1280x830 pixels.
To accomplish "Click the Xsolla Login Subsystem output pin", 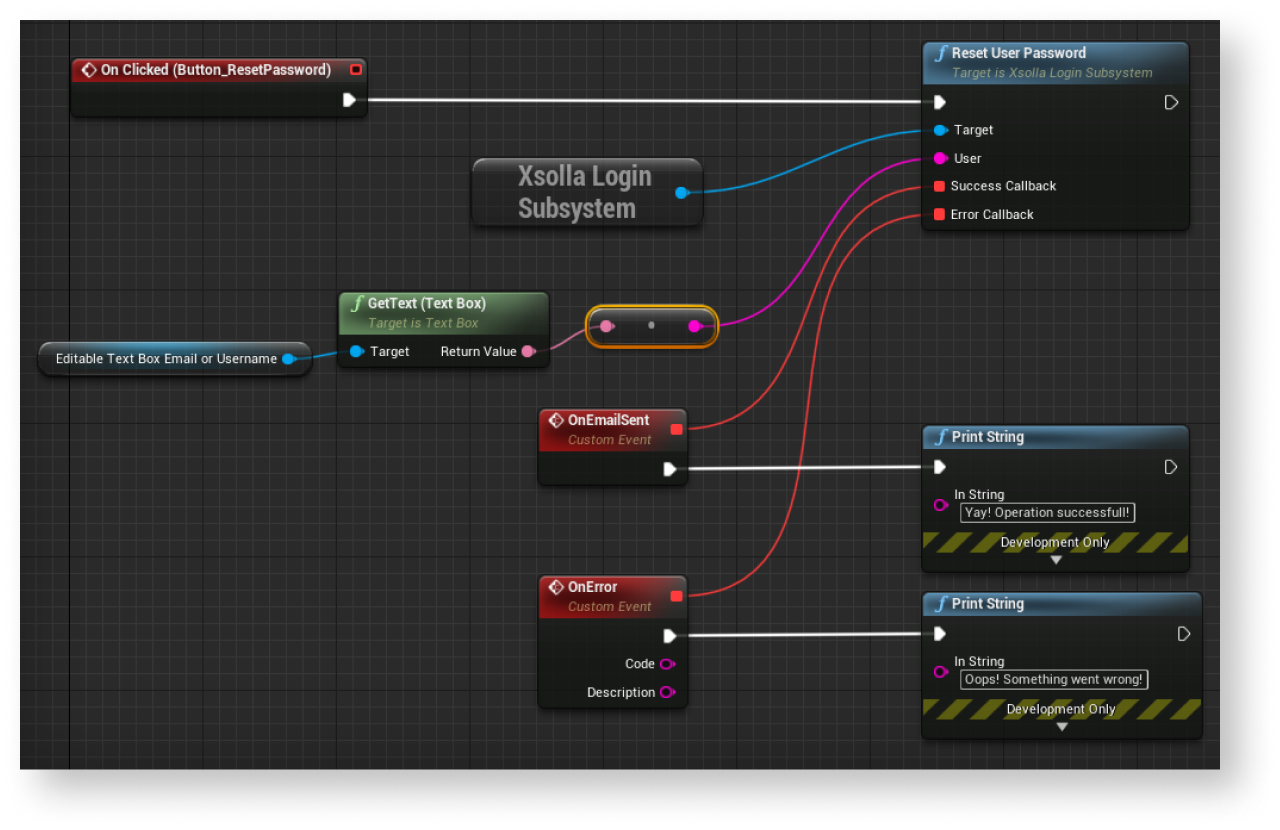I will click(681, 193).
